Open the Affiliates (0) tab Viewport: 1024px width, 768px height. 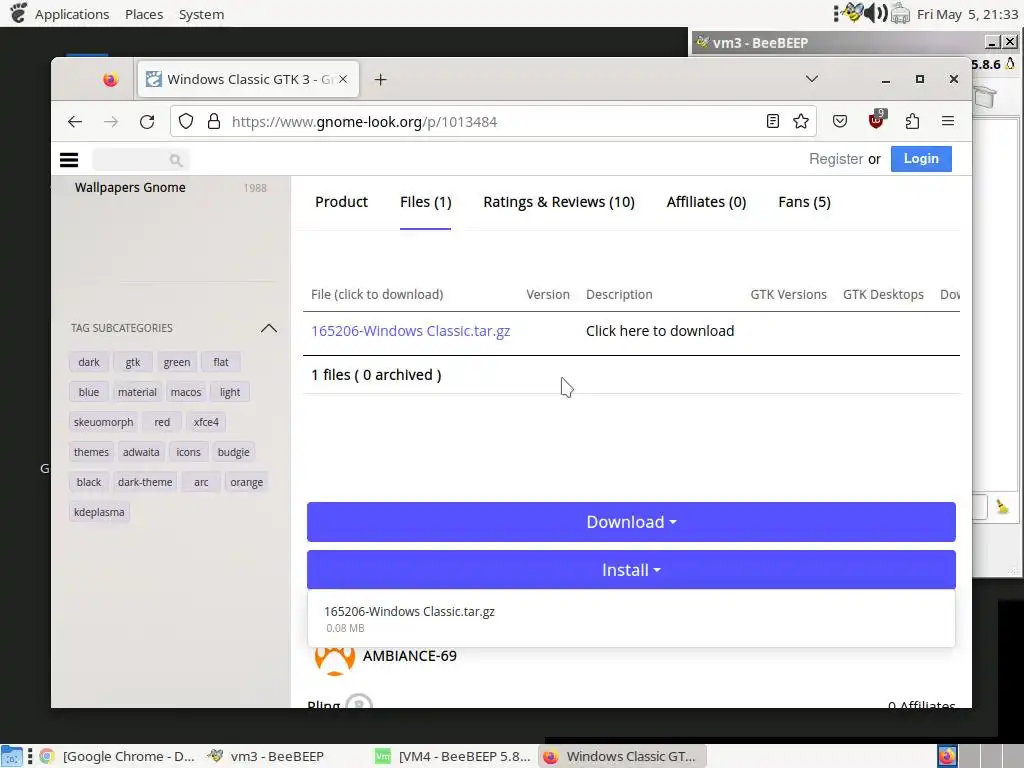(706, 202)
